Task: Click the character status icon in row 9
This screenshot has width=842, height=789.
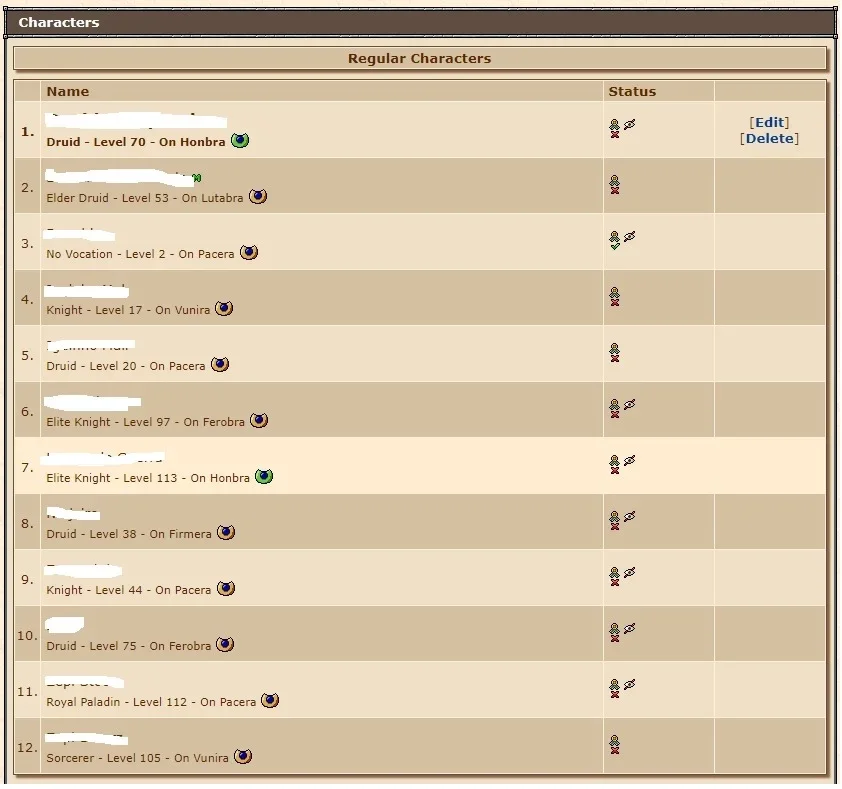Action: point(614,576)
